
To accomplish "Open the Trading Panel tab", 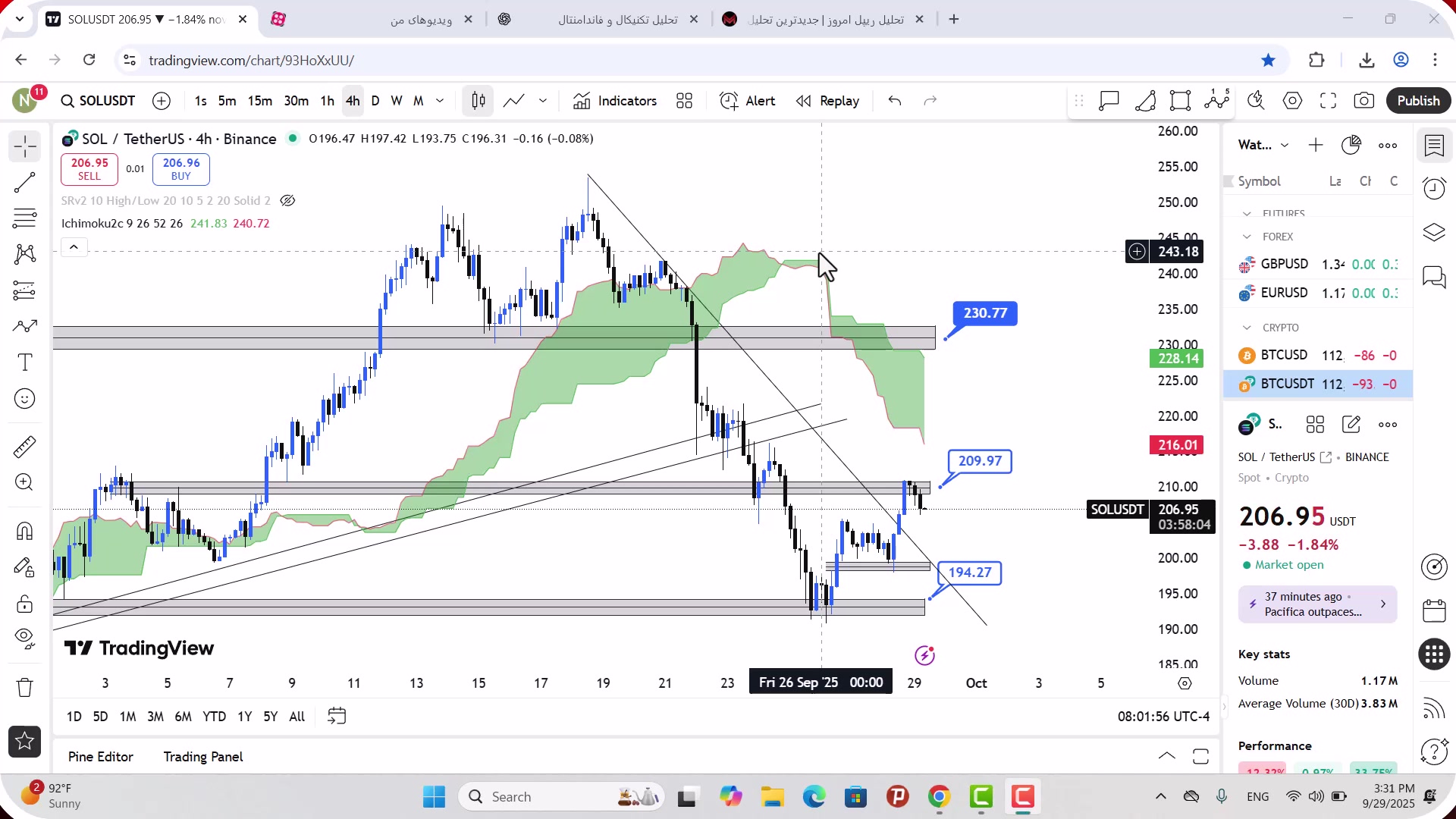I will pyautogui.click(x=203, y=757).
